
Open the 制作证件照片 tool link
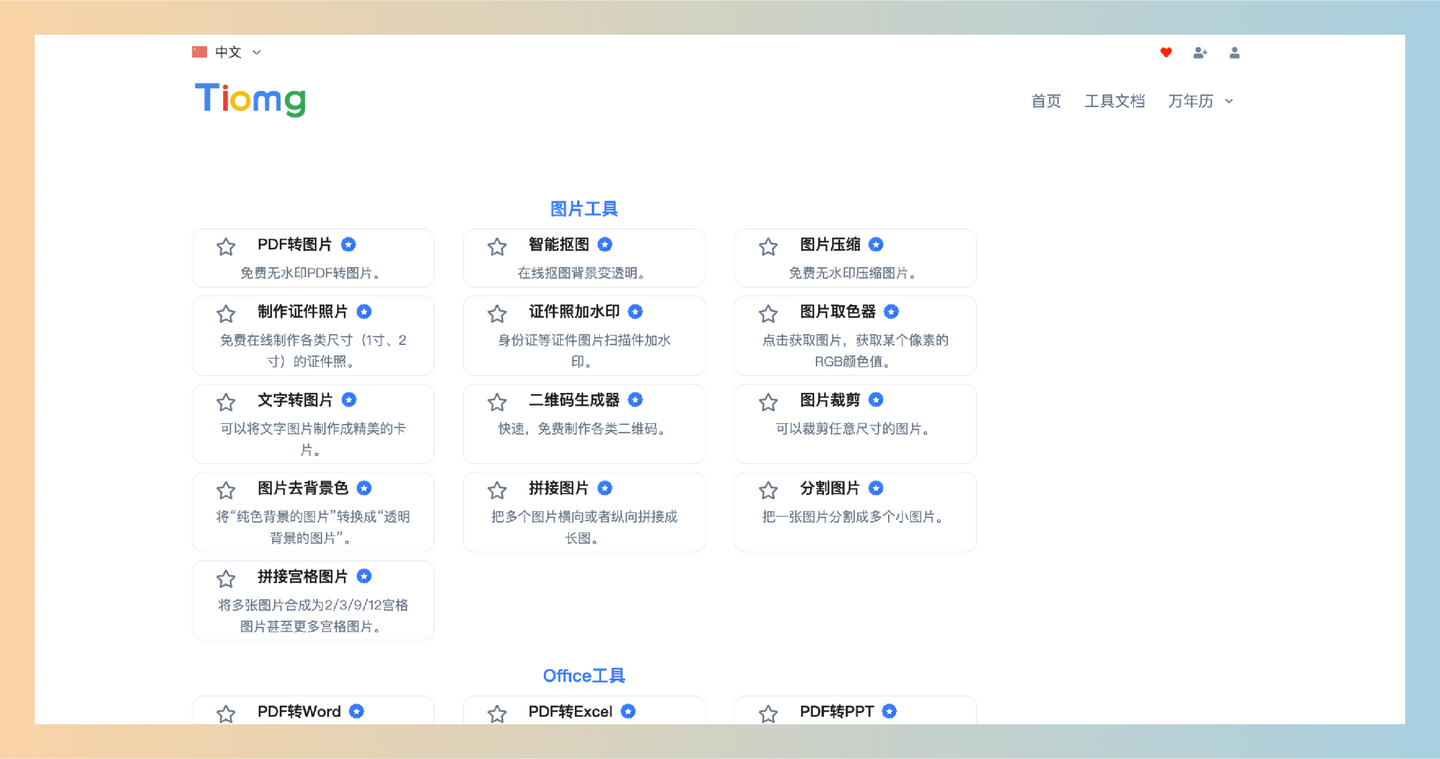coord(303,312)
